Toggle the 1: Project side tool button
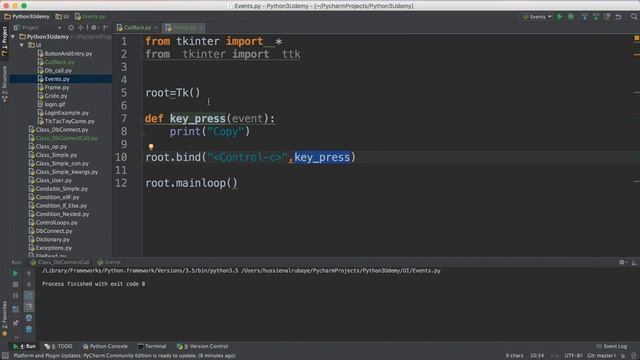The height and width of the screenshot is (360, 640). pyautogui.click(x=4, y=42)
